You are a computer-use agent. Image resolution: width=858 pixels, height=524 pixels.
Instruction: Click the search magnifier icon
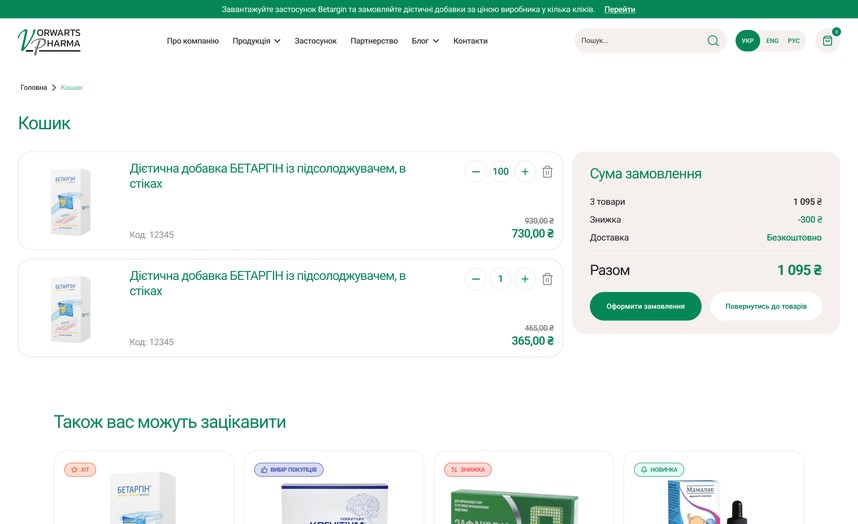(712, 40)
